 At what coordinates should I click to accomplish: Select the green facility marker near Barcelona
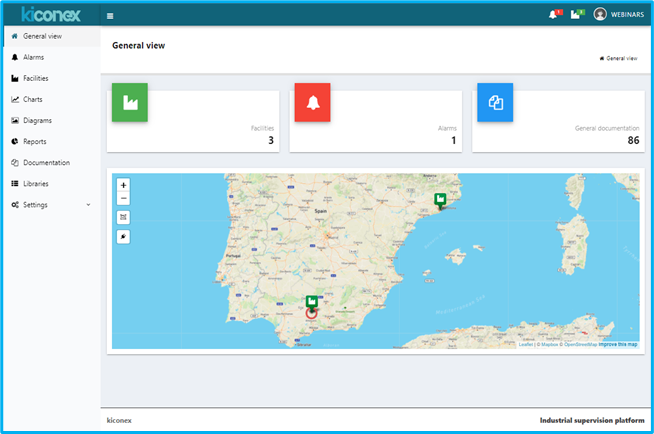440,200
